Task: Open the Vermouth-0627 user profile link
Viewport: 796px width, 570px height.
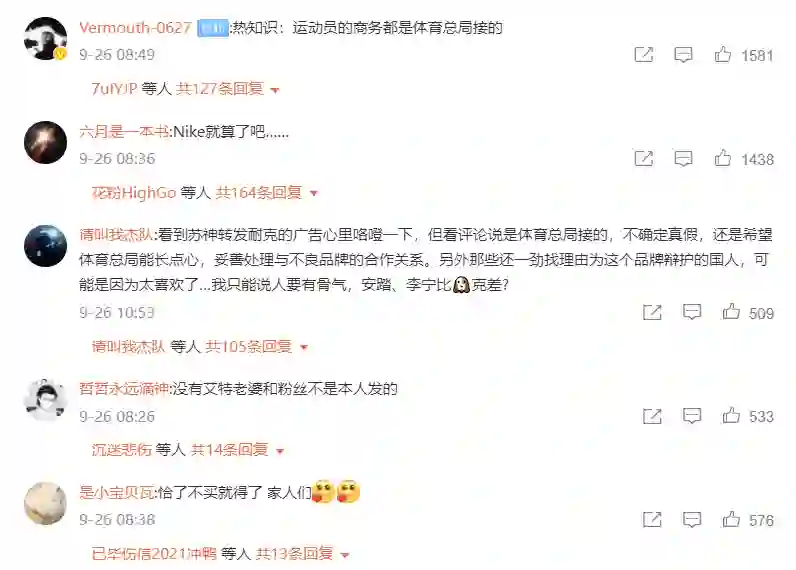Action: click(x=135, y=27)
